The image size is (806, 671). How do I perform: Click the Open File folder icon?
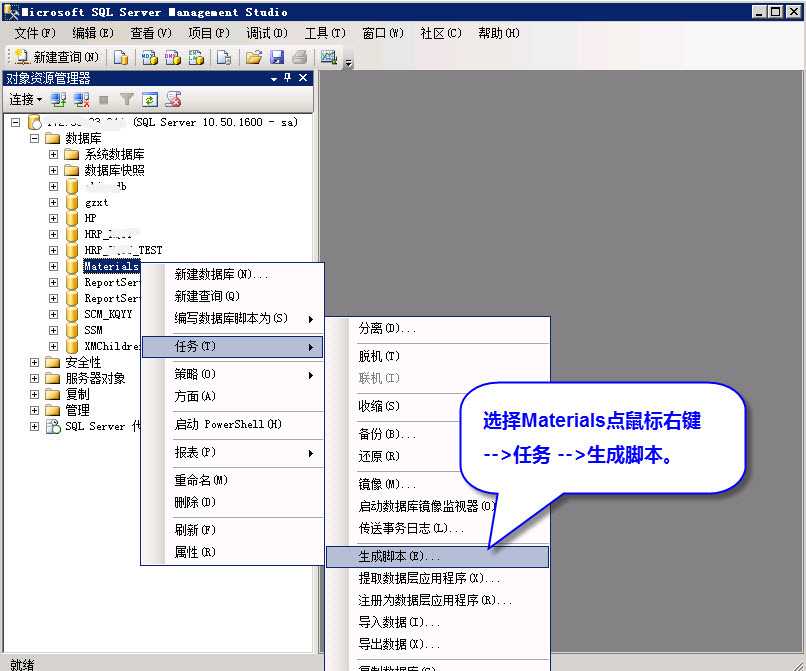(253, 57)
